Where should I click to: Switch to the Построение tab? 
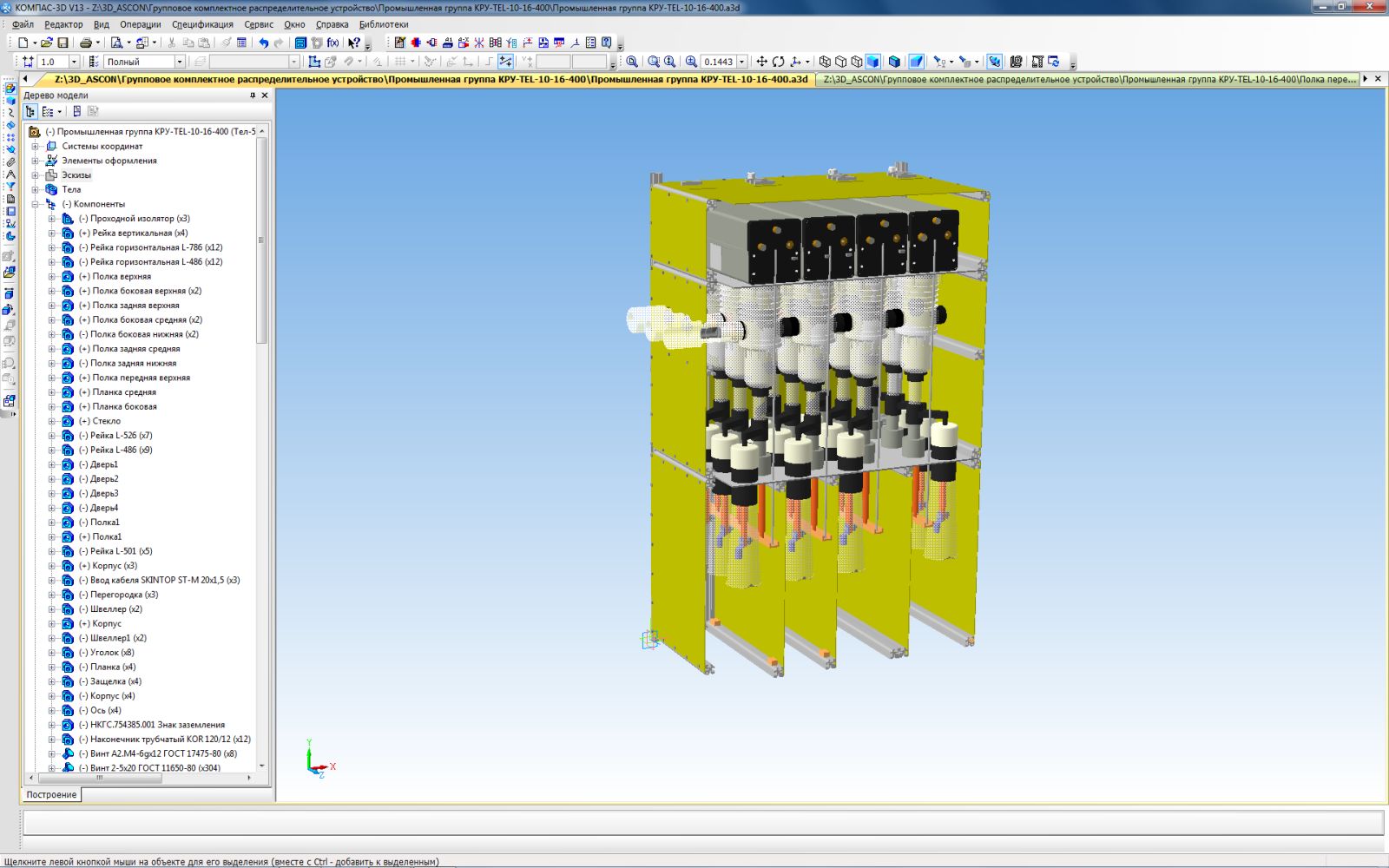[x=51, y=794]
